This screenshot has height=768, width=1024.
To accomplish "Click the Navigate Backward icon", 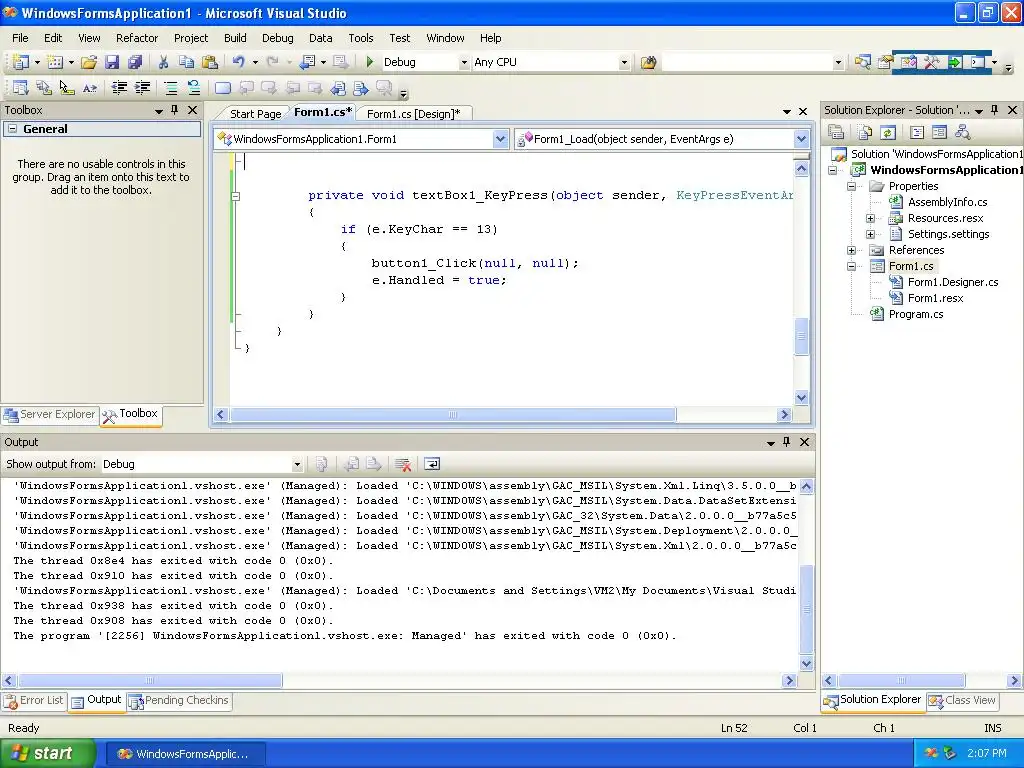I will [308, 62].
